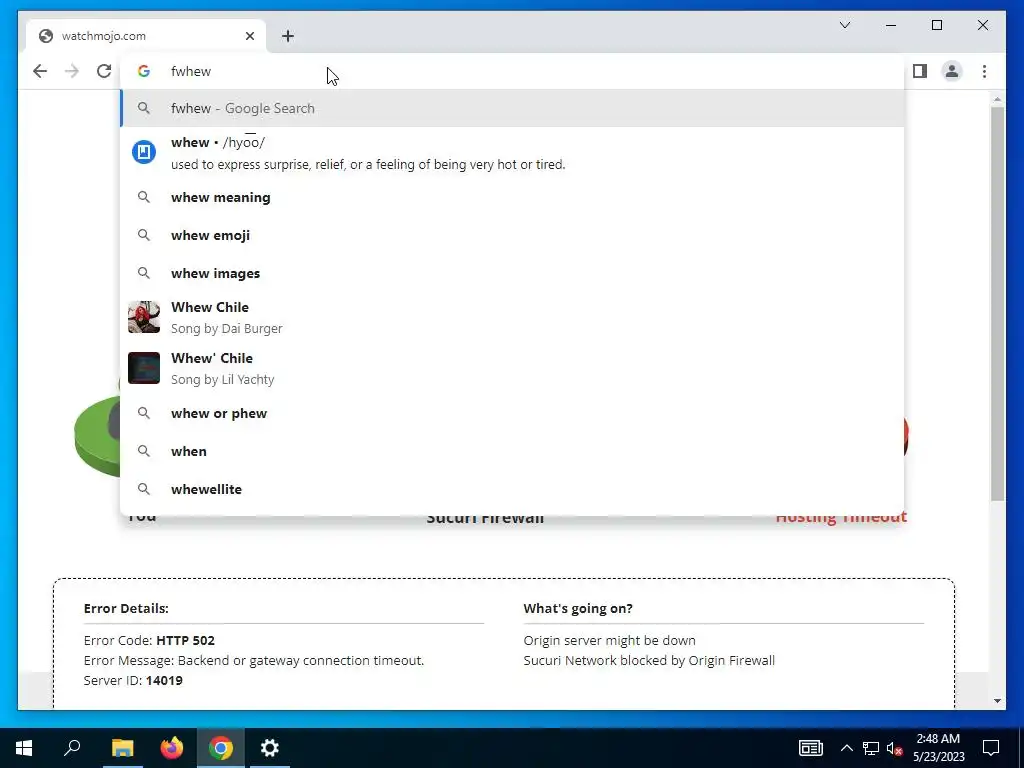This screenshot has width=1024, height=768.
Task: Go back using the browser back arrow
Action: [40, 71]
